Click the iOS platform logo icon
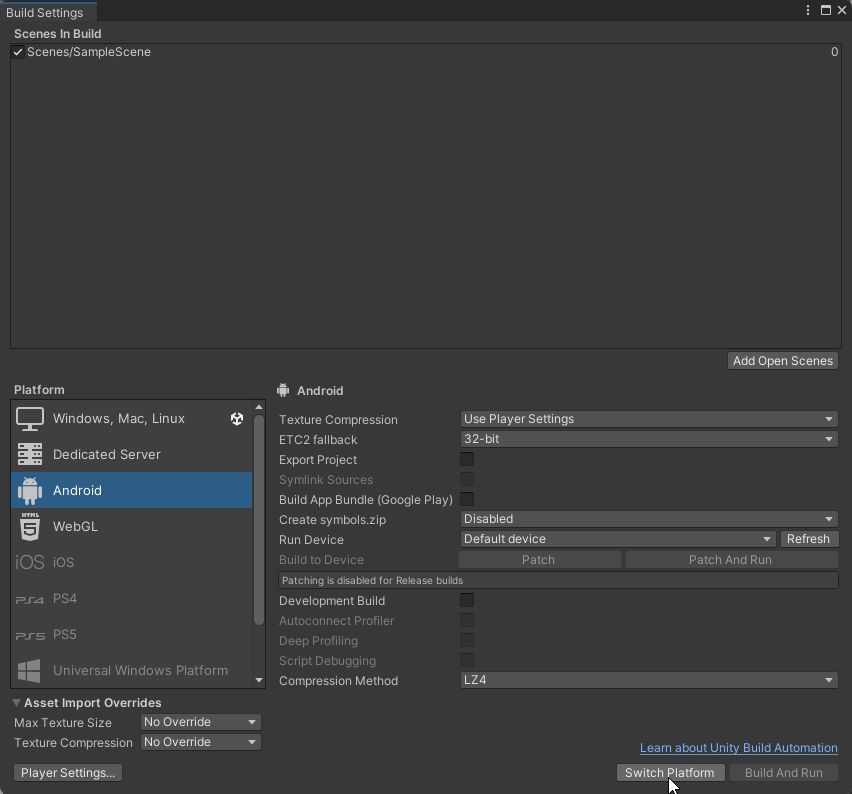This screenshot has width=852, height=794. 29,562
